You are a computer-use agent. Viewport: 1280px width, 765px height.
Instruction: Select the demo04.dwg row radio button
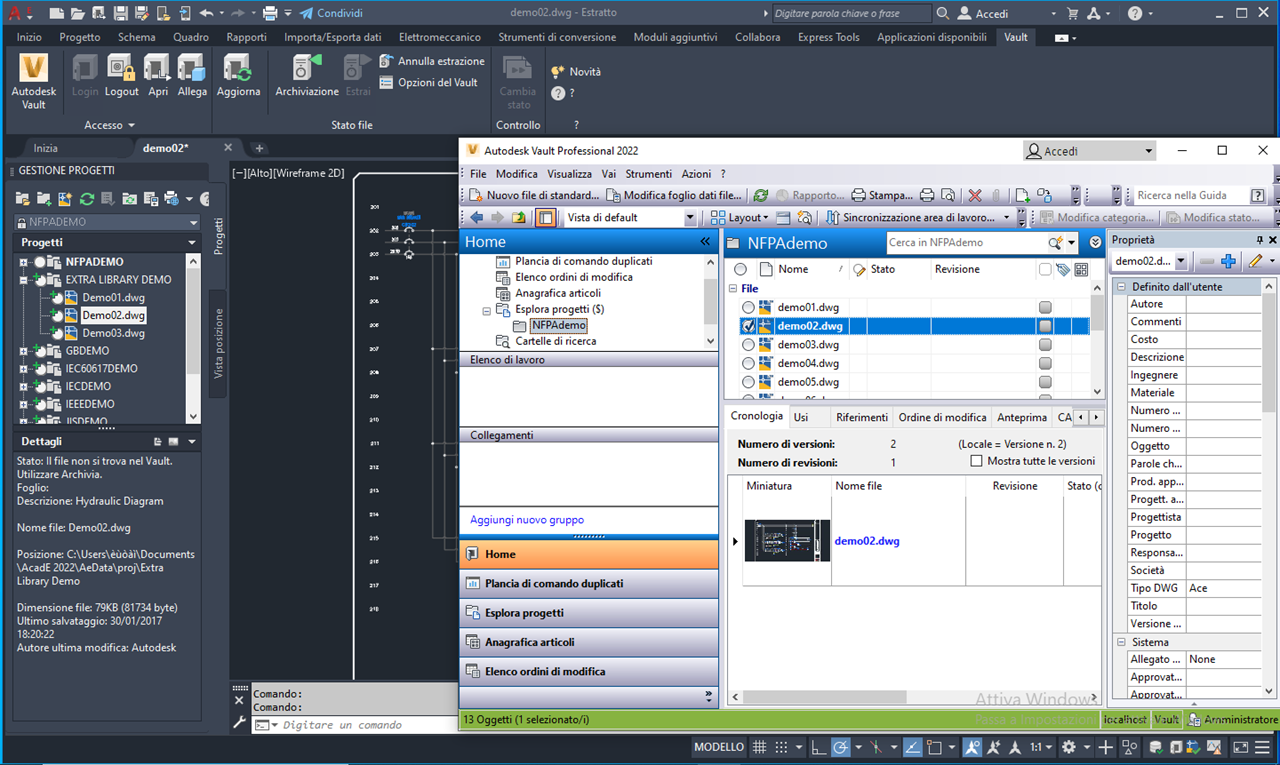tap(748, 364)
